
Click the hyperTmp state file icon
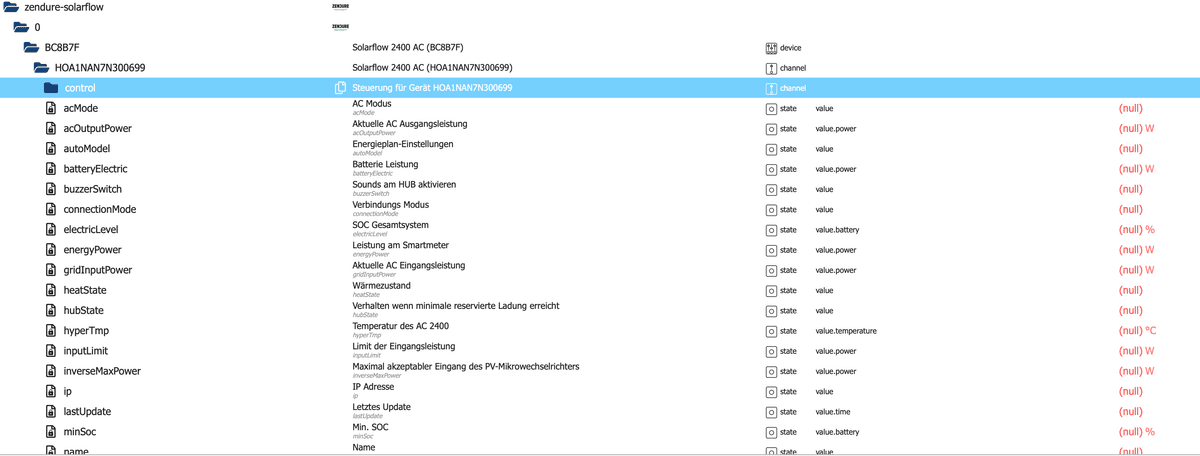pos(51,331)
